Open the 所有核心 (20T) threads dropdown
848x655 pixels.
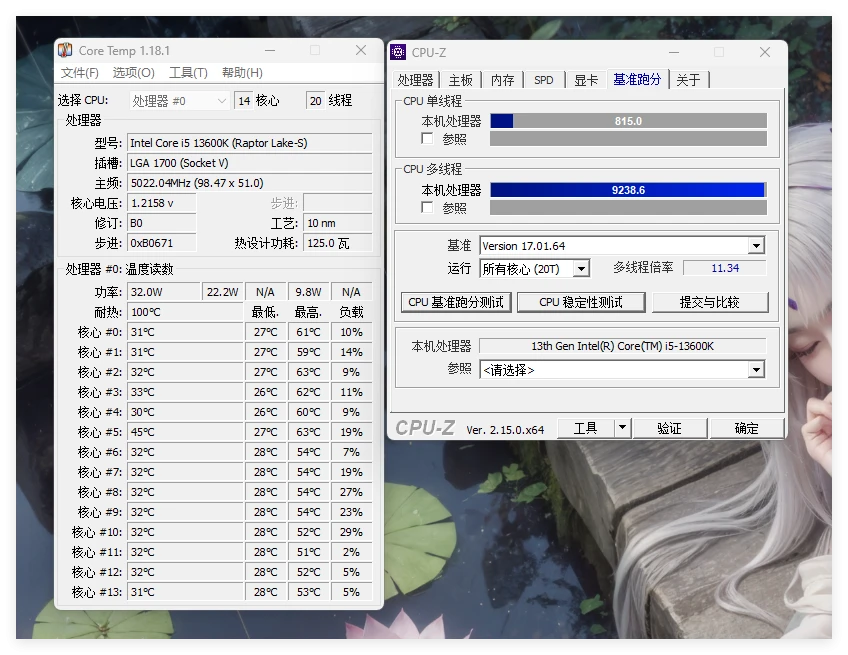(581, 268)
